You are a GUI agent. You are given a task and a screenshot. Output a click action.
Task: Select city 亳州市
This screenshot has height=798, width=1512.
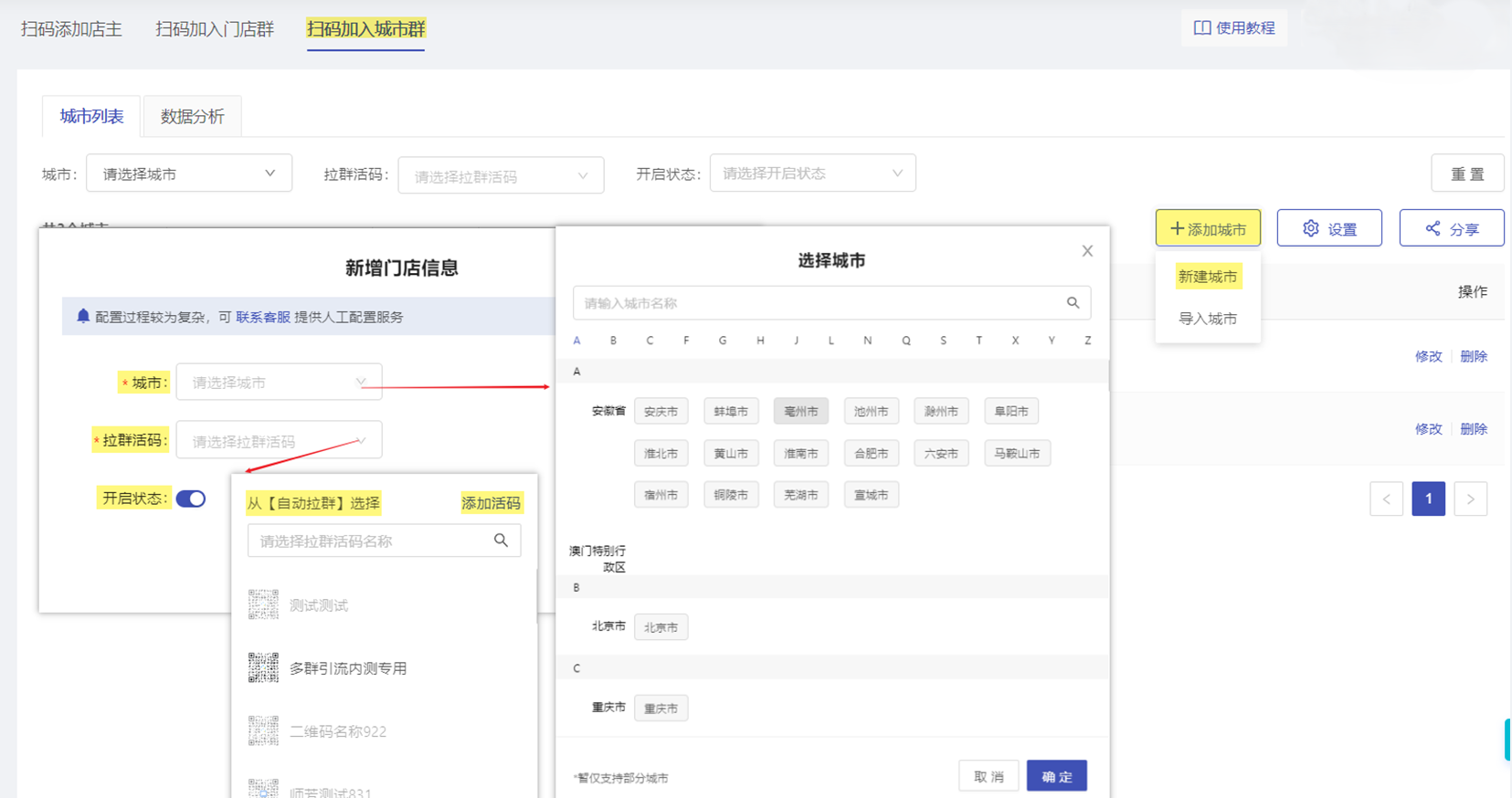pyautogui.click(x=801, y=411)
